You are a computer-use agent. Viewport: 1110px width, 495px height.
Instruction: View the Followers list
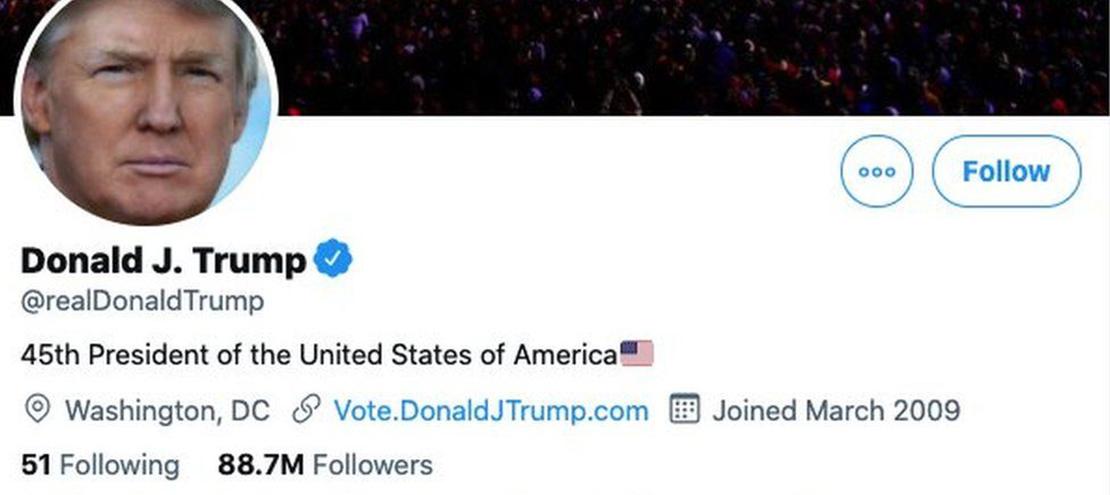tap(373, 465)
